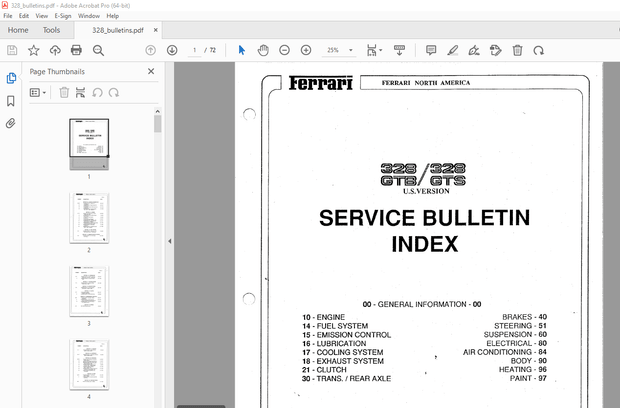620x408 pixels.
Task: Click the "14 - FUEL SYSTEM" index entry
Action: click(335, 326)
